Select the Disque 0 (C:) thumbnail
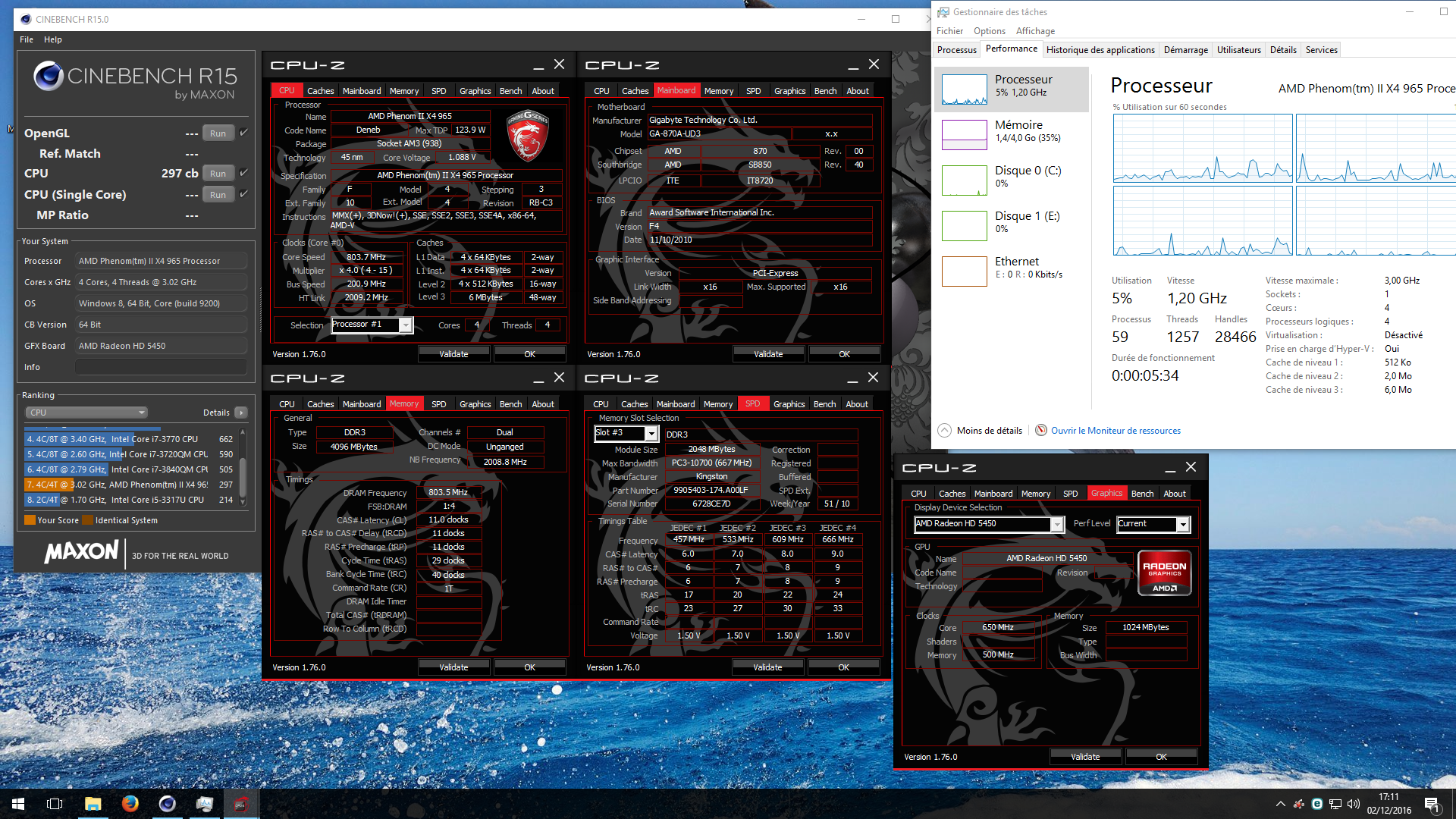The height and width of the screenshot is (819, 1456). pos(964,180)
